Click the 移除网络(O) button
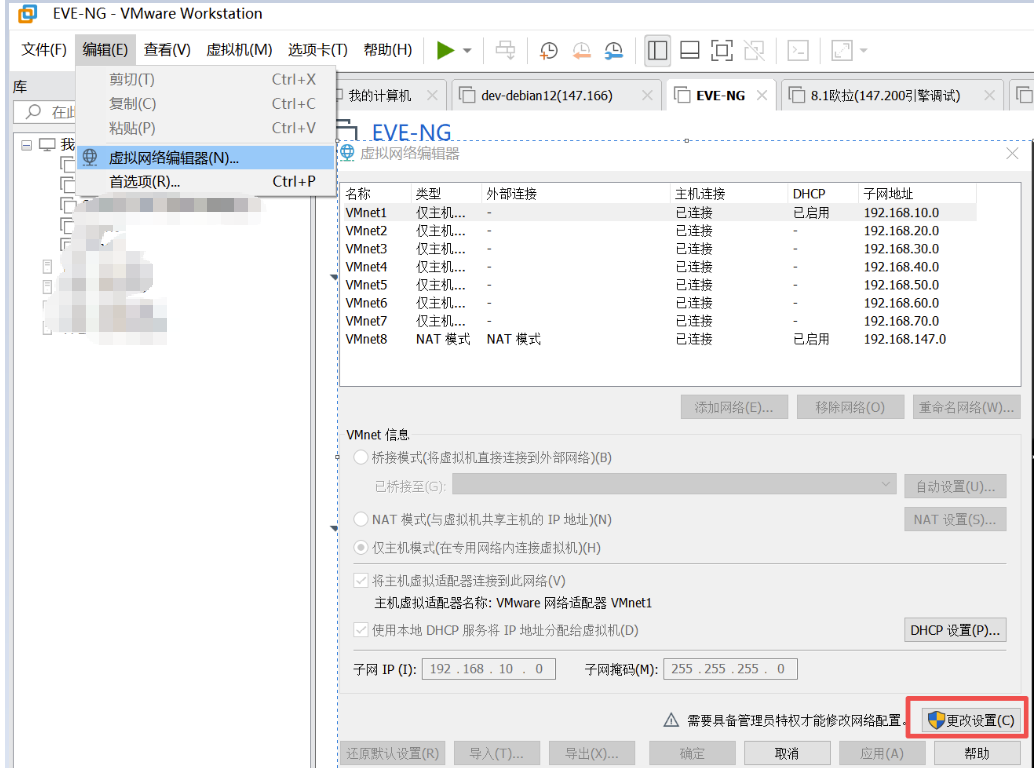 (850, 407)
